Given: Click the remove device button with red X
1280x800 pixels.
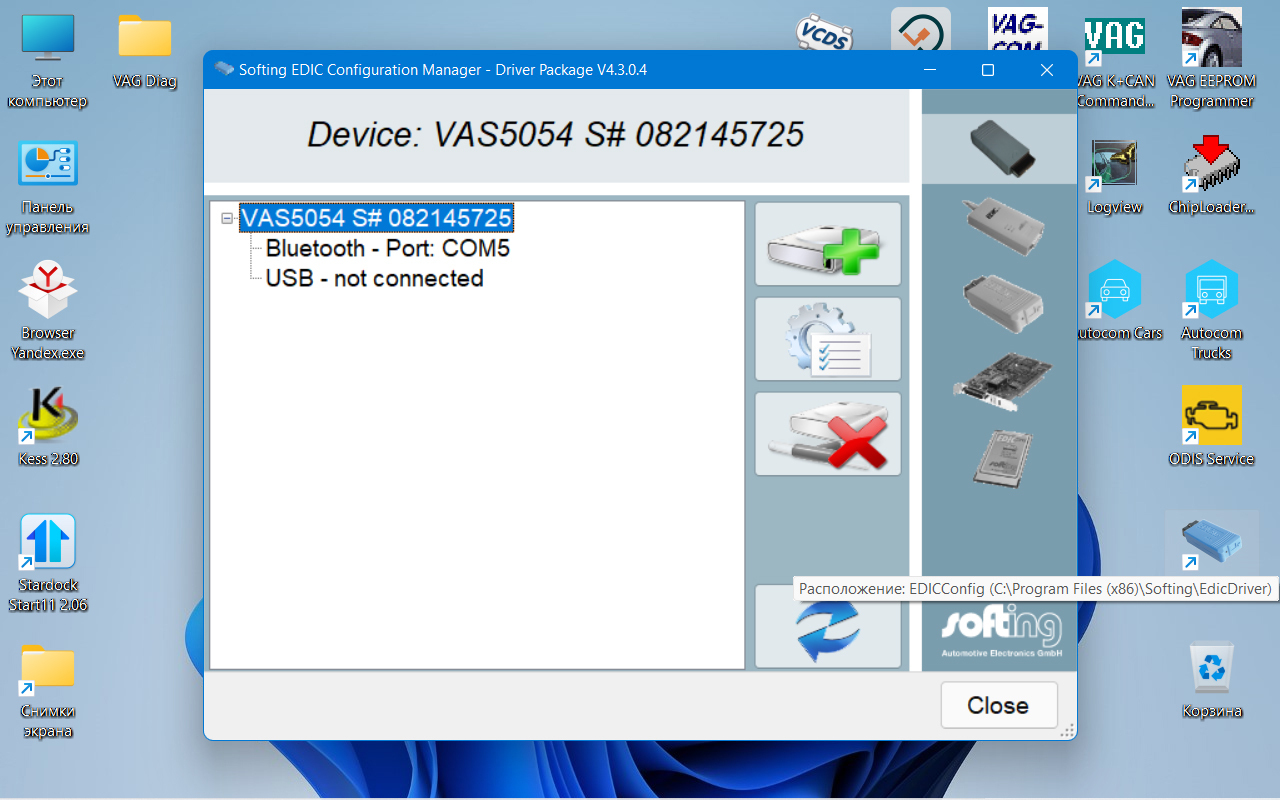Looking at the screenshot, I should coord(828,434).
